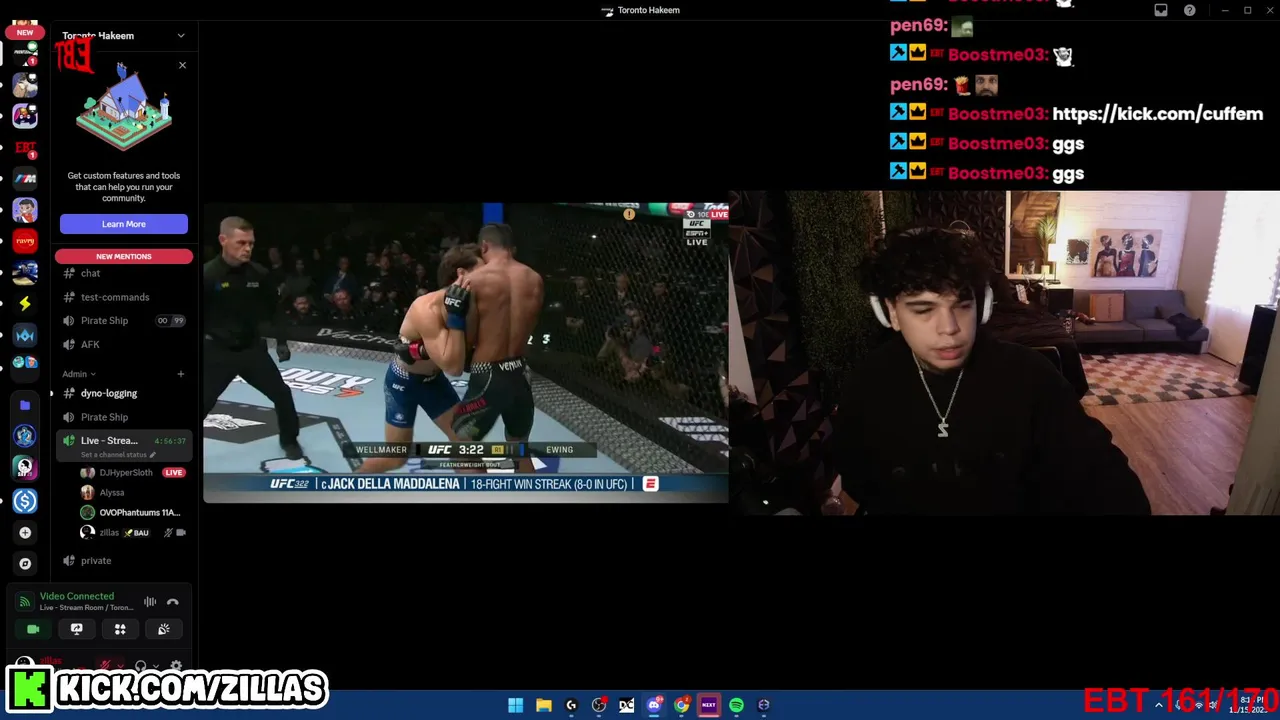Open the BMW M server icon
Viewport: 1280px width, 720px height.
point(25,179)
